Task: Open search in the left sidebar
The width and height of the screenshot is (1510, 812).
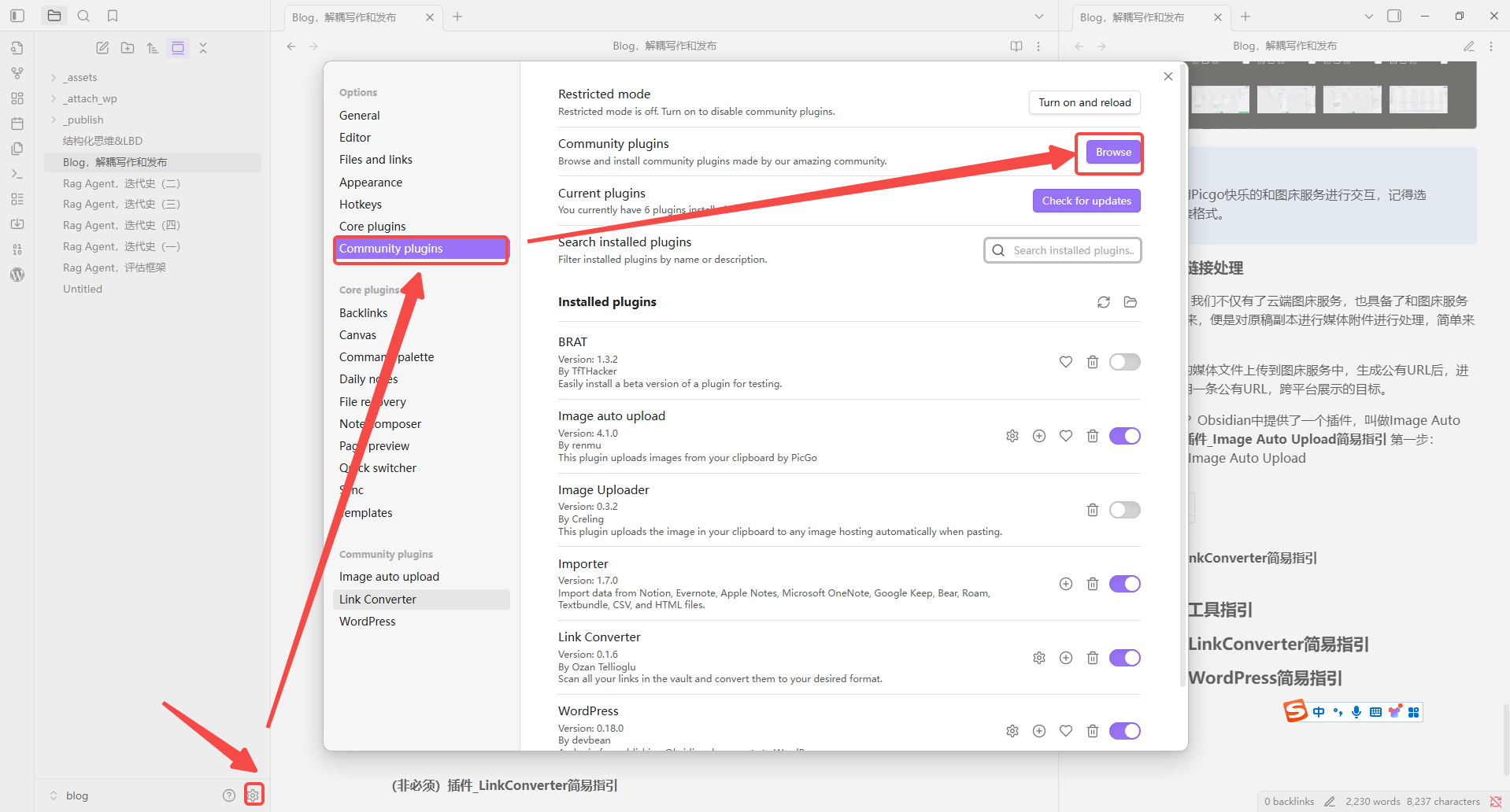Action: coord(83,16)
